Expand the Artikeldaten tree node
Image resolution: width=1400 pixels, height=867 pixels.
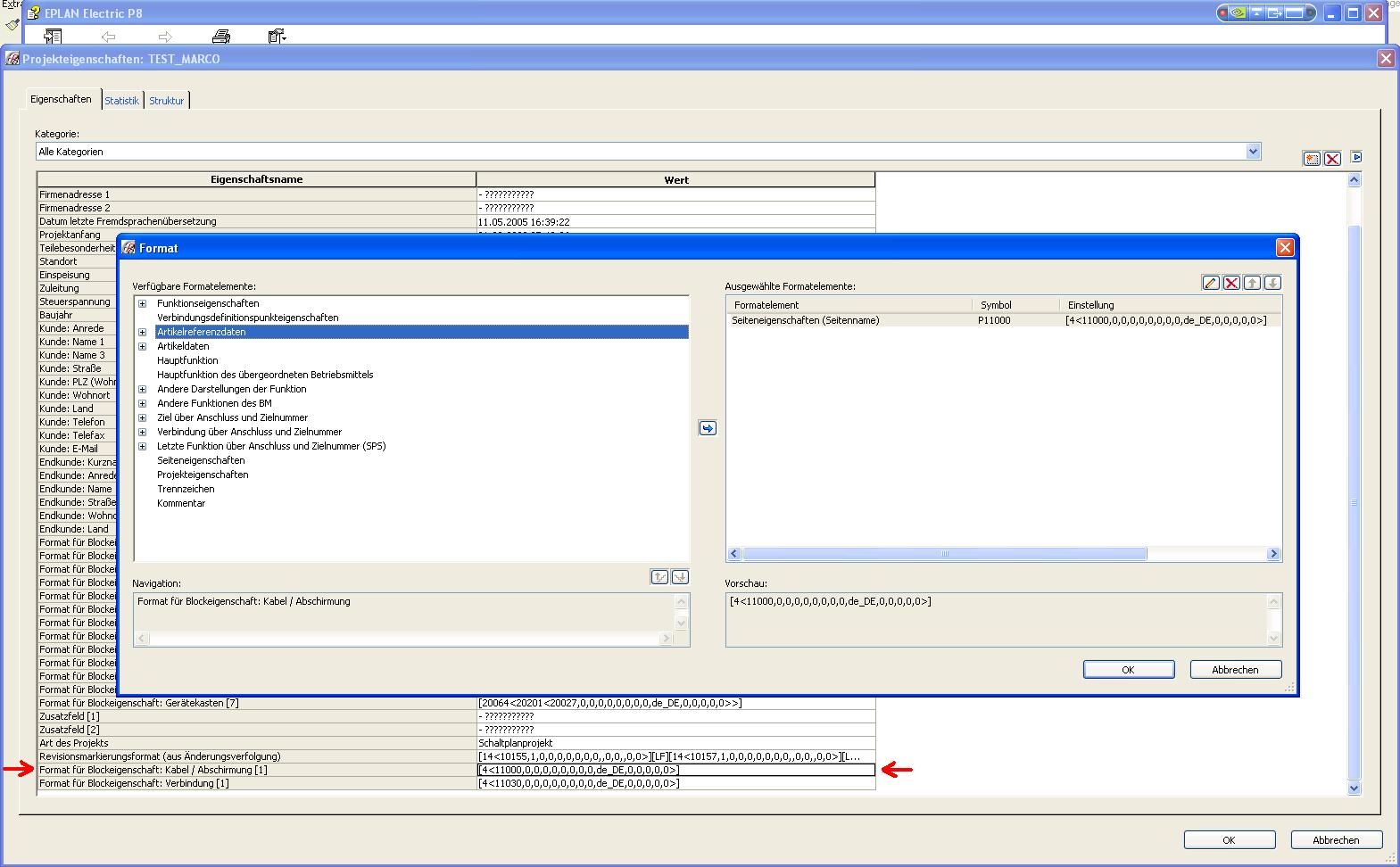[x=142, y=346]
